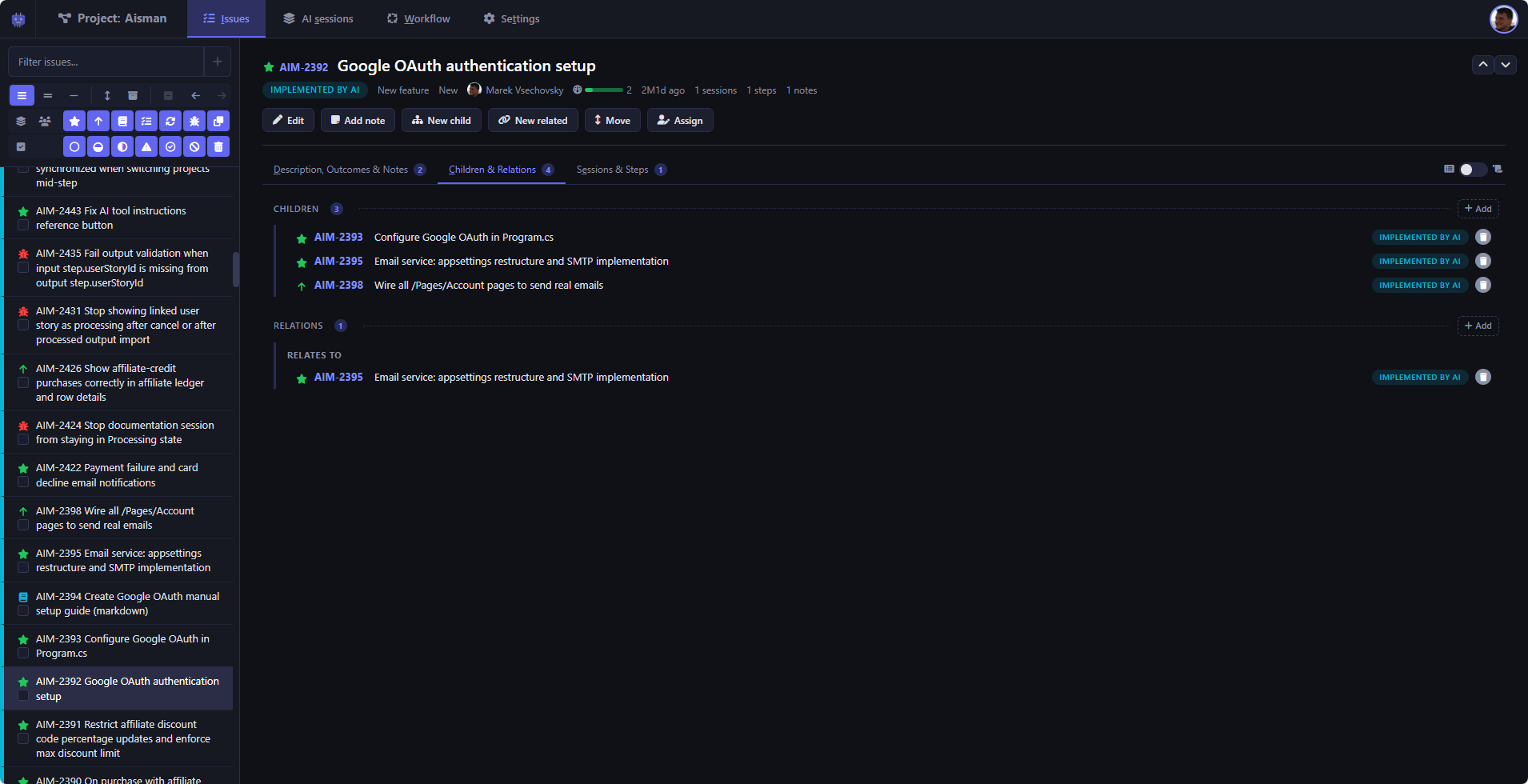
Task: Click the New related button
Action: 533,120
